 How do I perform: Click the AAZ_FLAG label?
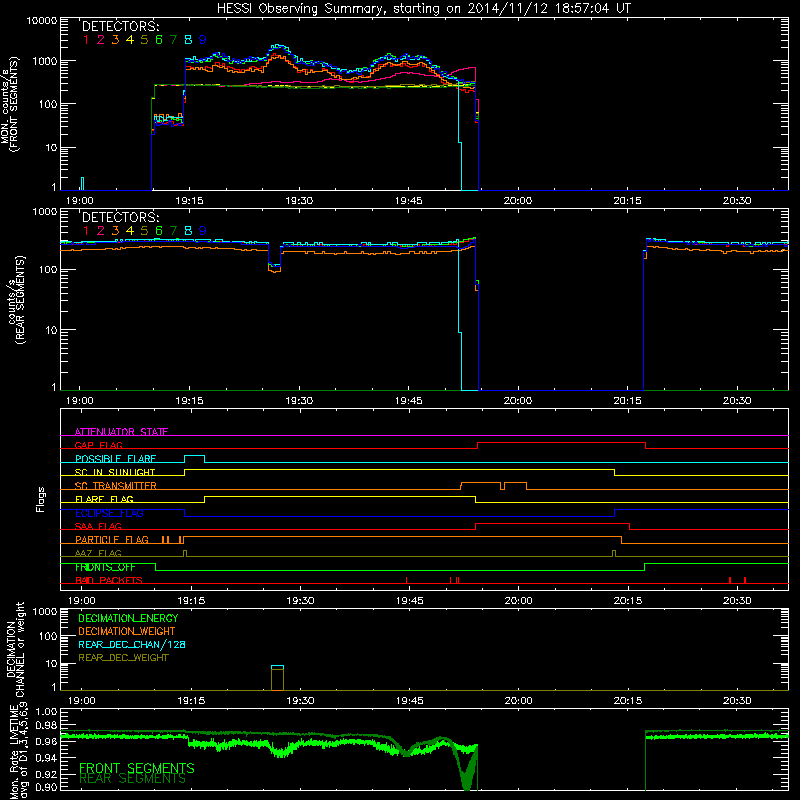98,553
